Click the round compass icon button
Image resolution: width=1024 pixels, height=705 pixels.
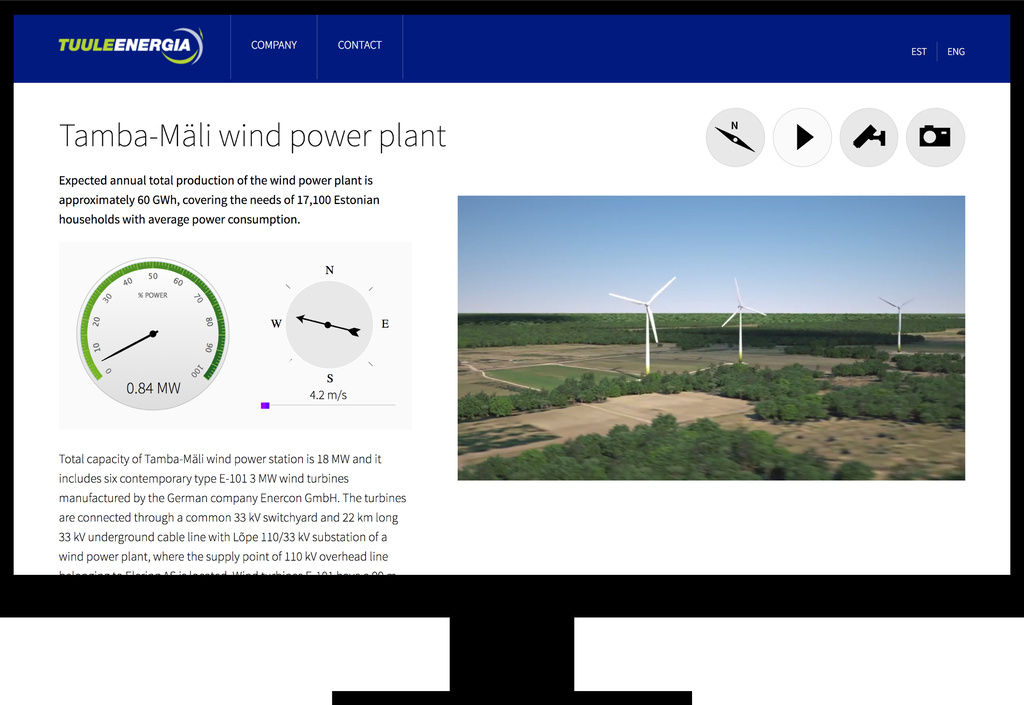point(735,137)
